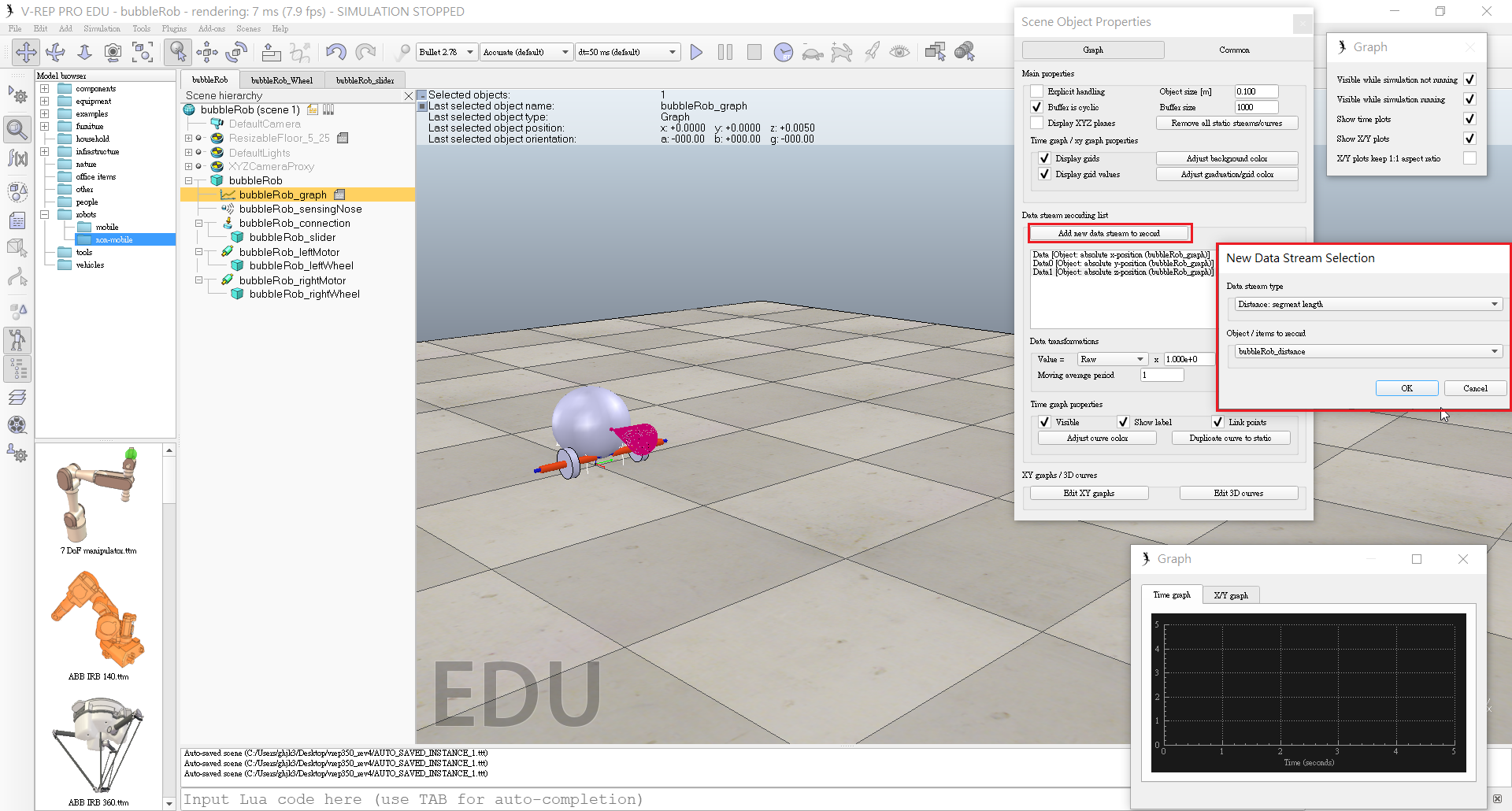Open calculation module f(x) sidebar icon
1512x811 pixels.
pos(17,158)
